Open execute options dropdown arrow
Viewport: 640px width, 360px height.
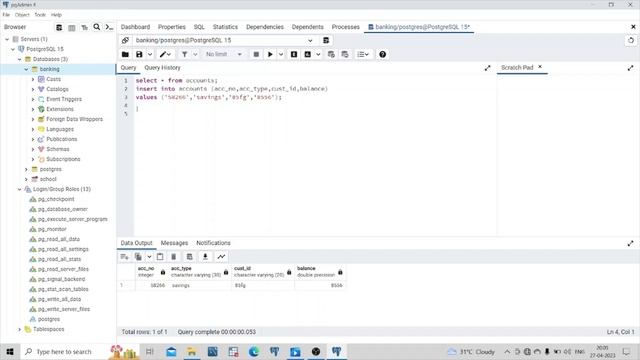[281, 54]
